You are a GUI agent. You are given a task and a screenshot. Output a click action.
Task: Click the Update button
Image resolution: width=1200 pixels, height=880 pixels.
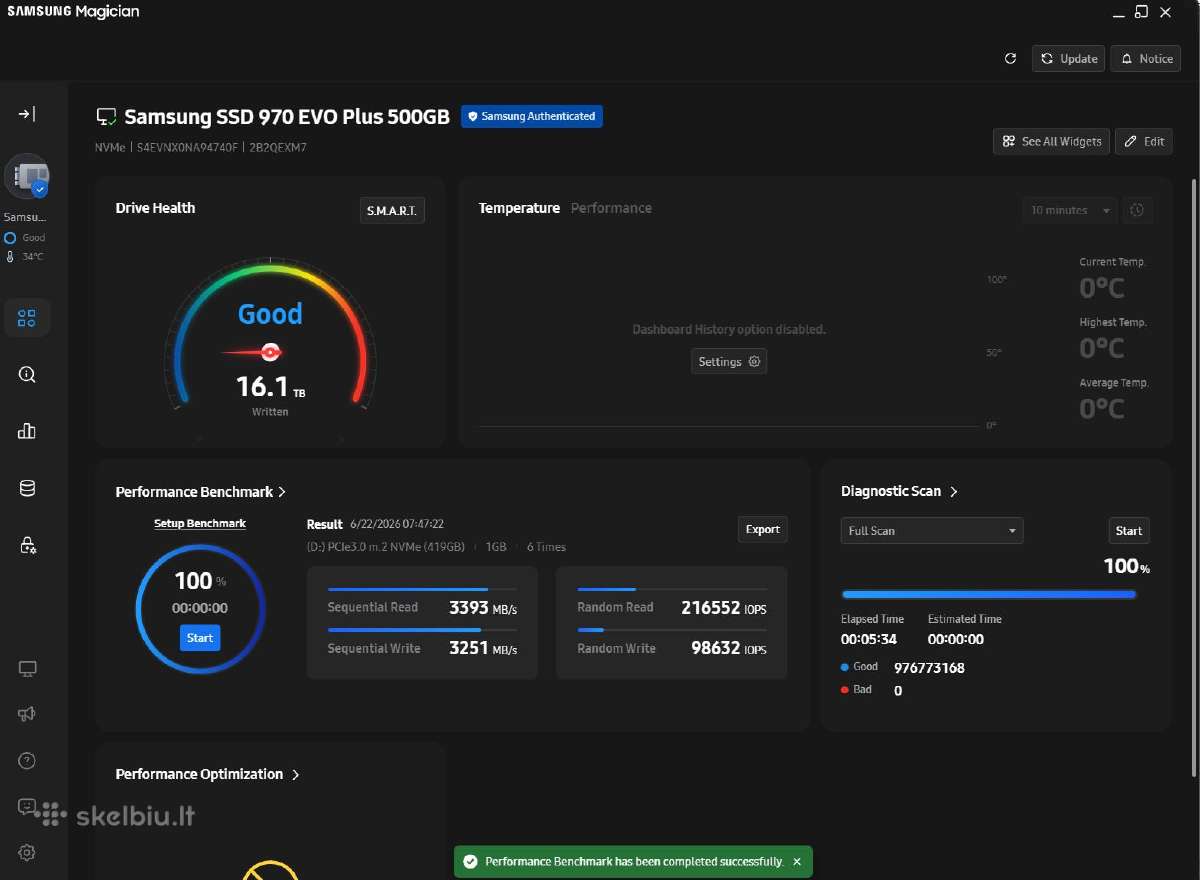click(1068, 59)
